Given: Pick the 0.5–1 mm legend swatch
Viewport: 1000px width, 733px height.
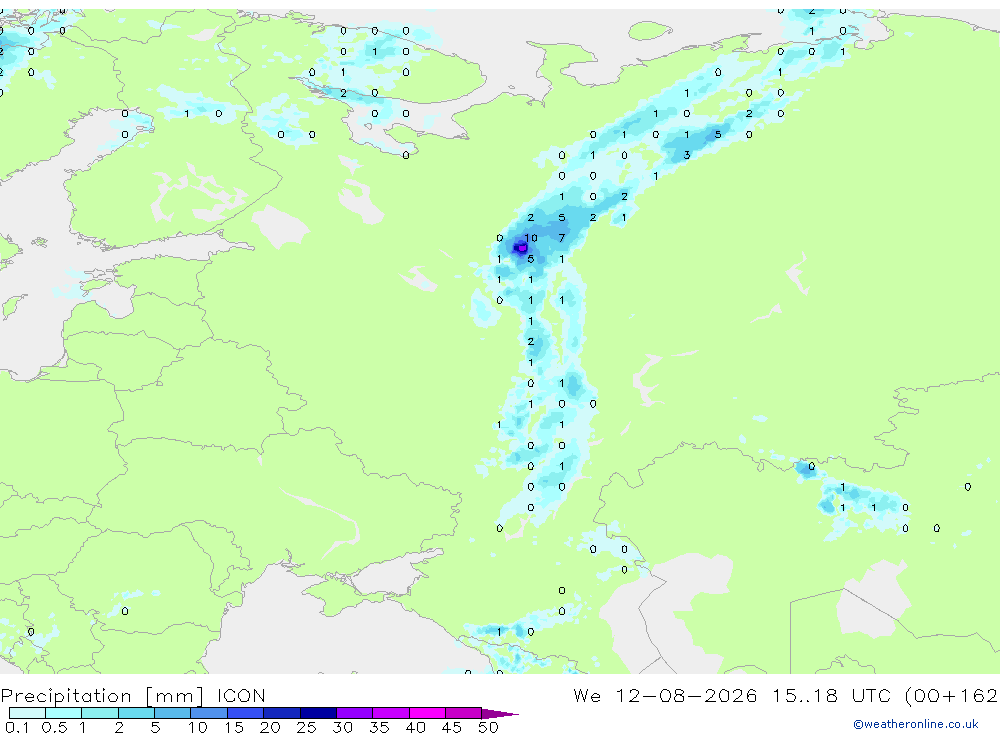Looking at the screenshot, I should click(64, 713).
